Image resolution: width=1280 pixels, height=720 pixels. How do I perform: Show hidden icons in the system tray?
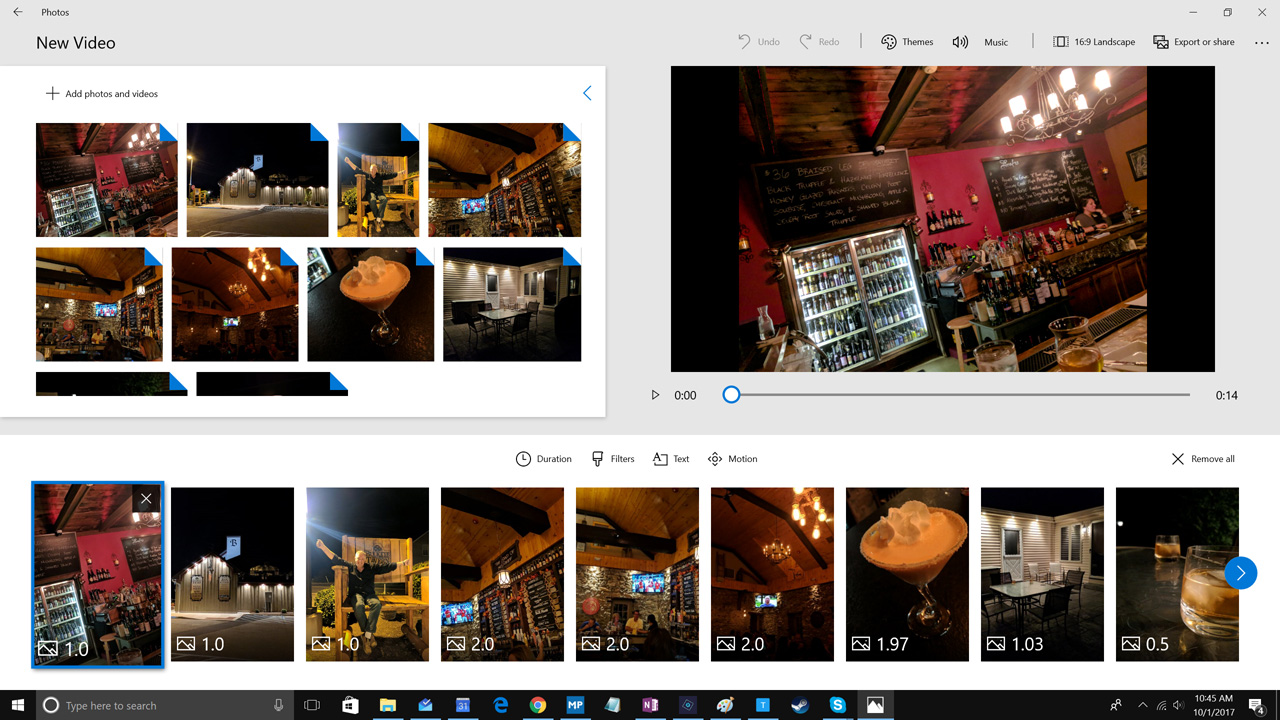pos(1143,705)
